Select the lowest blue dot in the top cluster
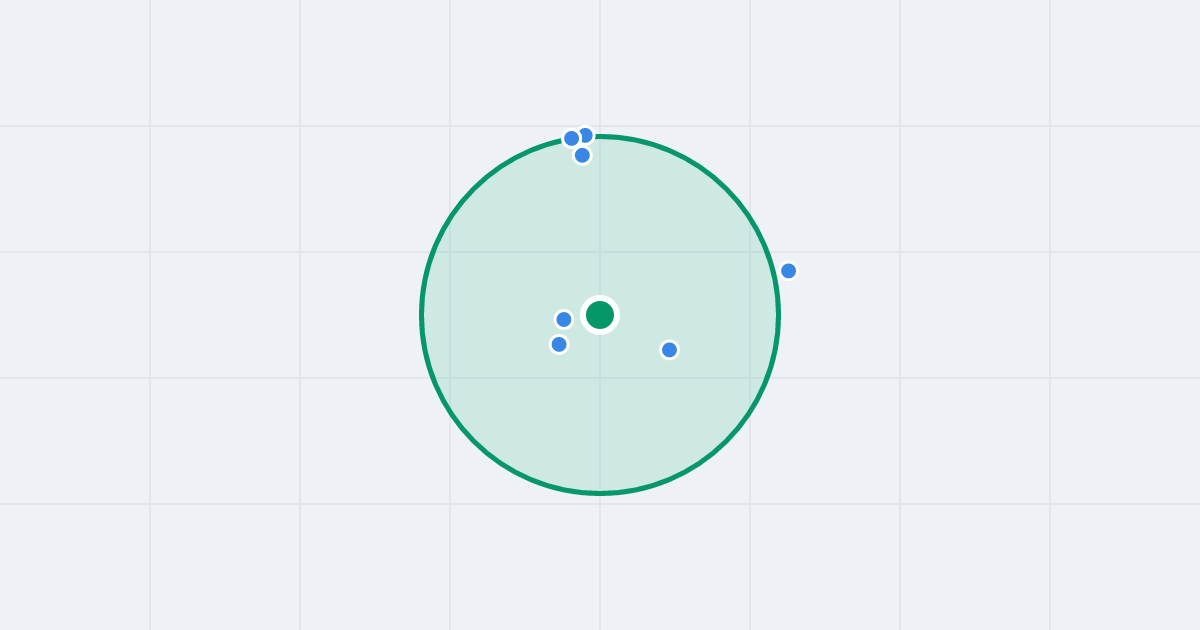 click(x=582, y=155)
